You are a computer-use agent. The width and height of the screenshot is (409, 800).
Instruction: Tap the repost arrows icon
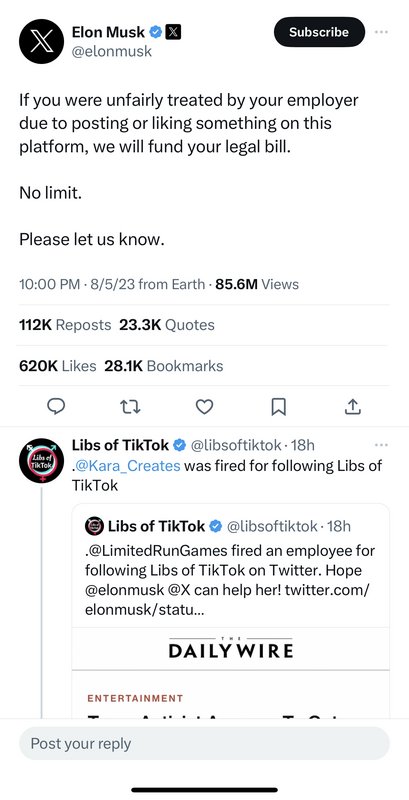click(130, 406)
